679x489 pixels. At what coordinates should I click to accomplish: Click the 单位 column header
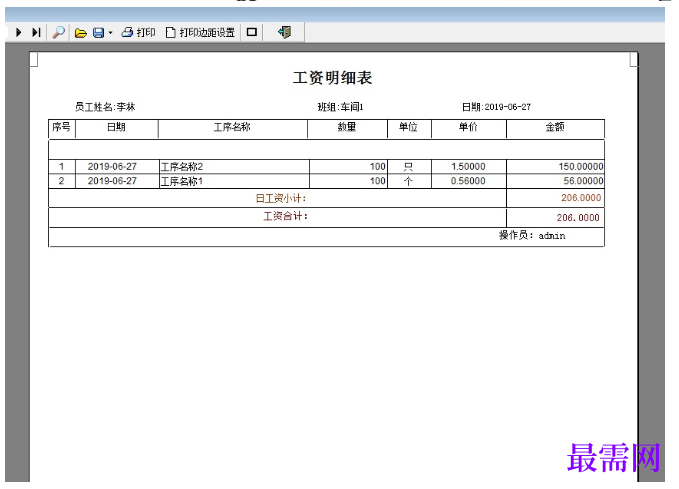[x=409, y=127]
